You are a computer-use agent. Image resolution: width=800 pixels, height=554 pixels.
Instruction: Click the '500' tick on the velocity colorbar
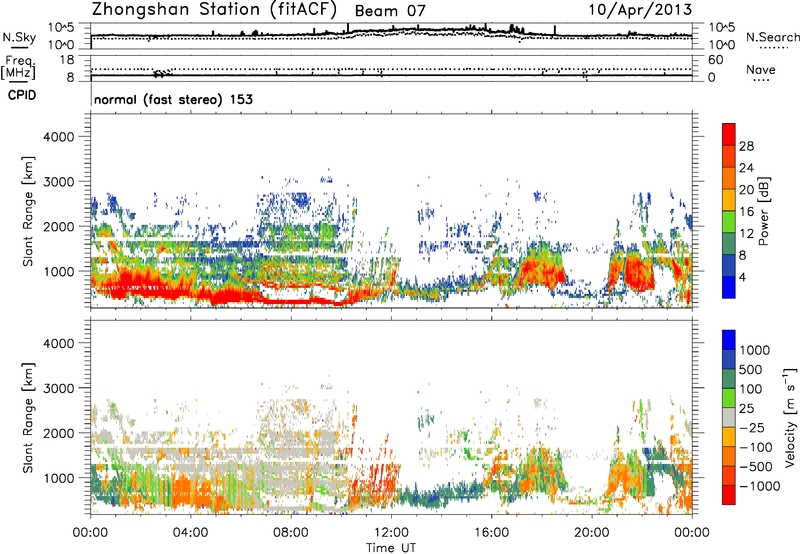tap(751, 369)
